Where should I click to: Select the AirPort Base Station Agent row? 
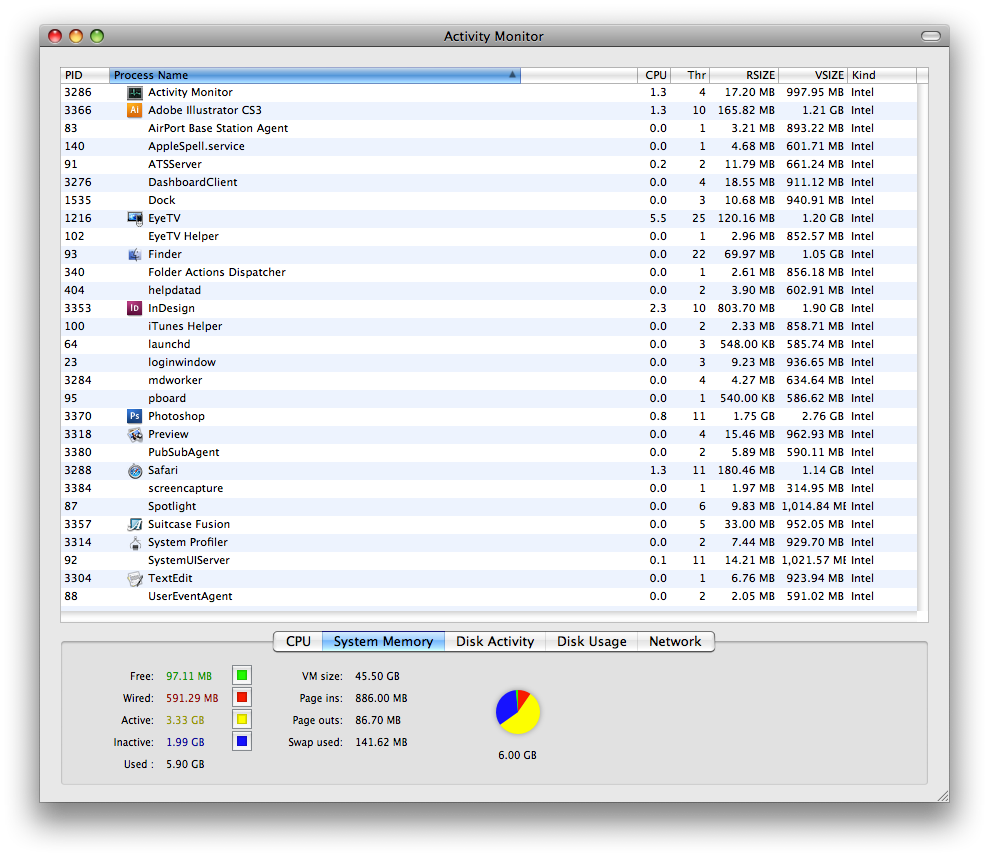tap(489, 129)
